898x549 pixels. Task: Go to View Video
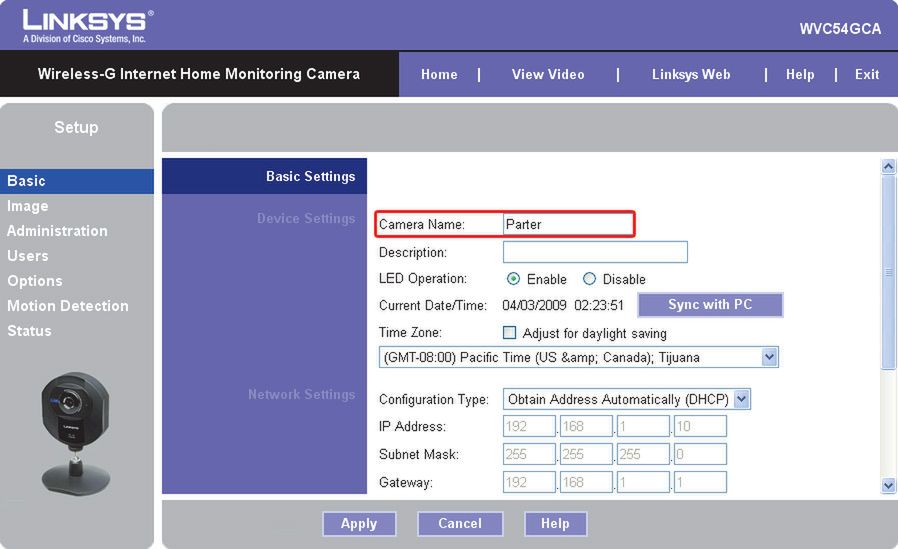pyautogui.click(x=548, y=74)
